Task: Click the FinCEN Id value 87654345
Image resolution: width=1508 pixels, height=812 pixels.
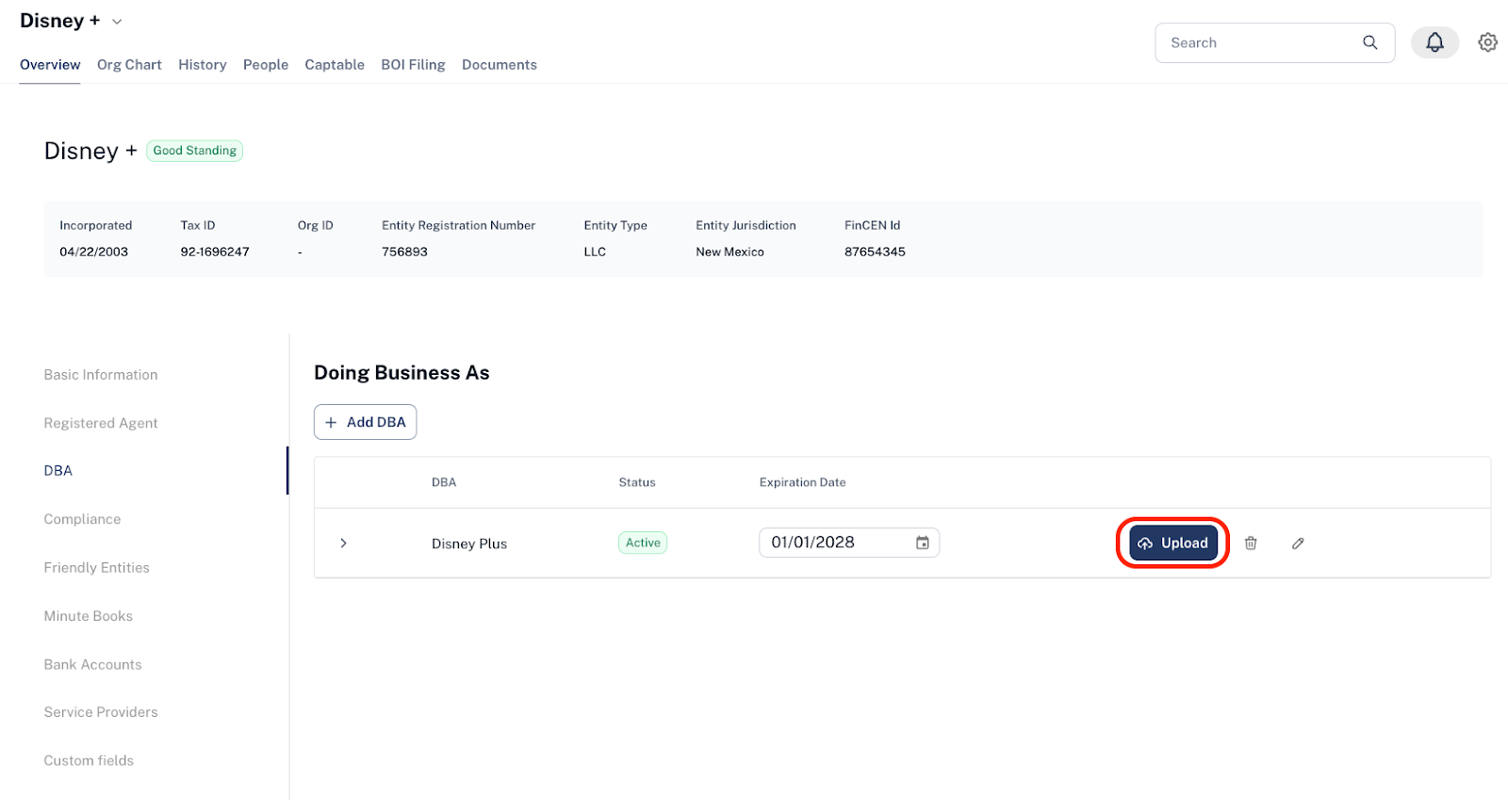Action: [x=875, y=252]
